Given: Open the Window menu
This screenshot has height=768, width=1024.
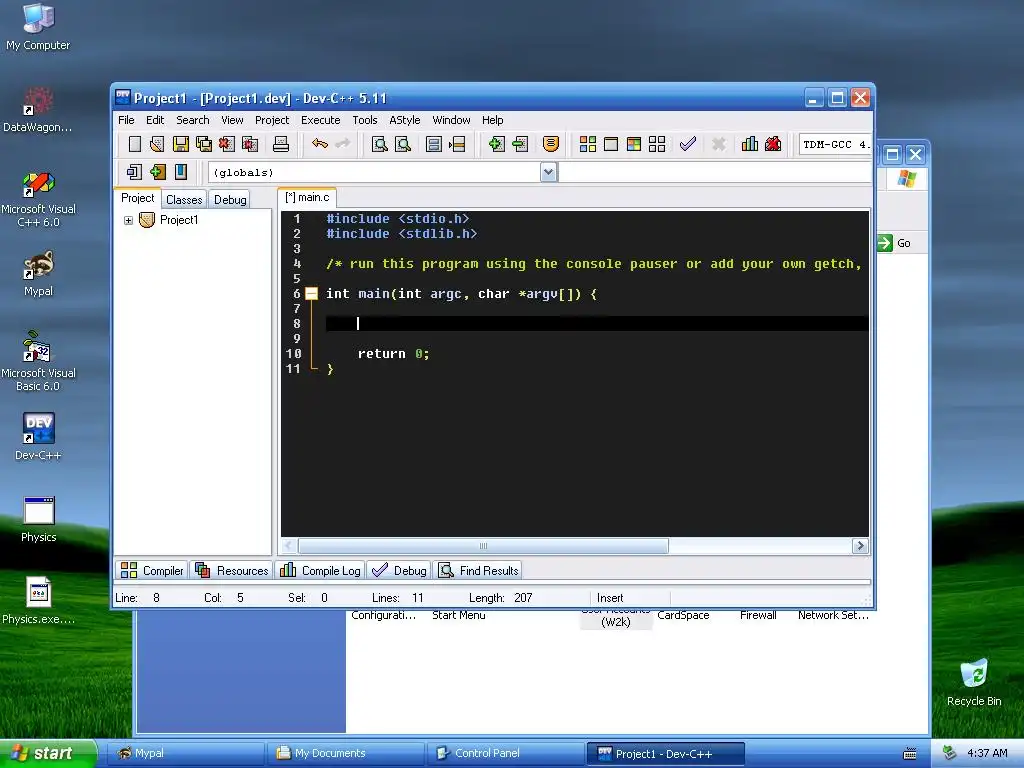Looking at the screenshot, I should tap(451, 120).
